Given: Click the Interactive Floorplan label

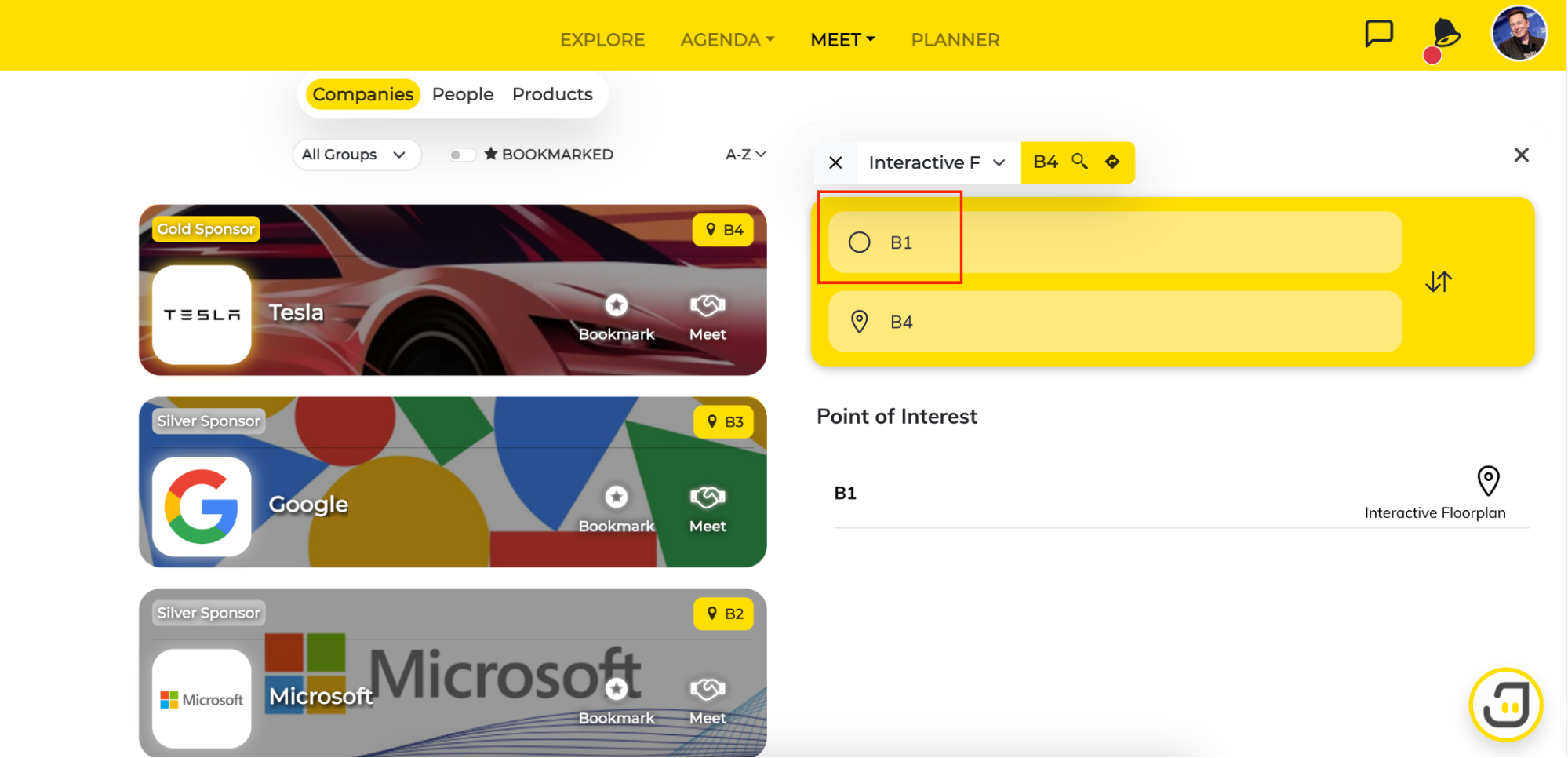Looking at the screenshot, I should pos(1435,512).
